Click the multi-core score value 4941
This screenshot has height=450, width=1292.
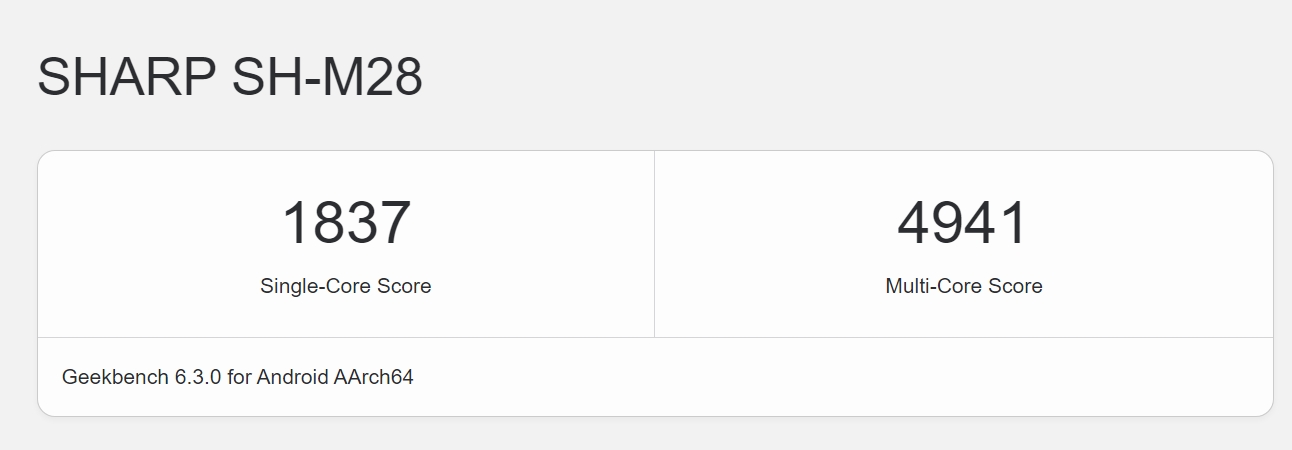[x=963, y=223]
